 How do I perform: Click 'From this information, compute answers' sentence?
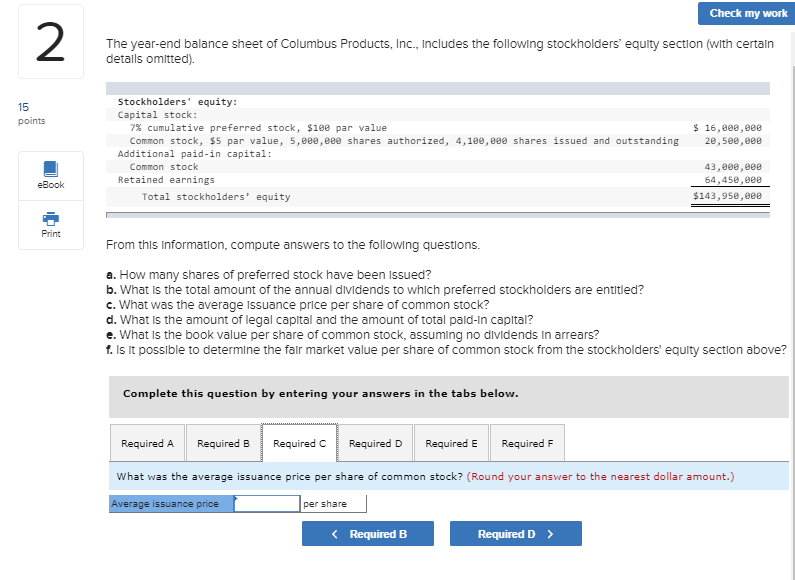point(293,245)
